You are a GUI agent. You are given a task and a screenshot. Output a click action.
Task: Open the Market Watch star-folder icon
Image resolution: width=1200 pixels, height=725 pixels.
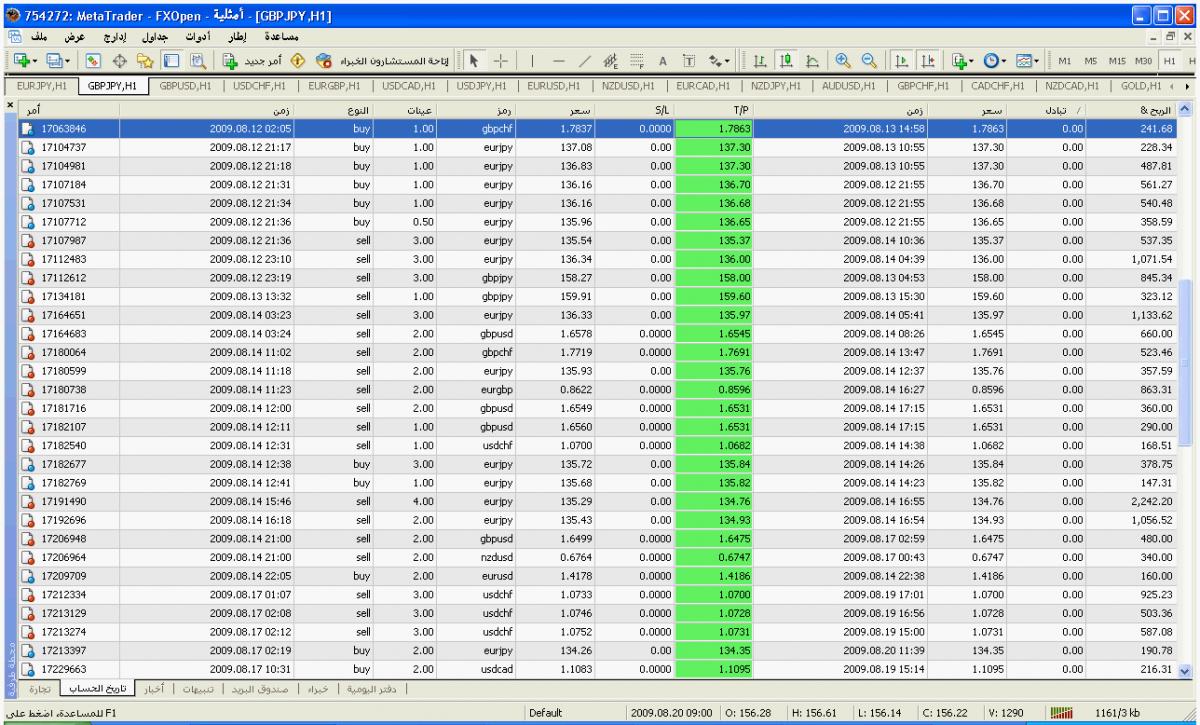pos(143,59)
